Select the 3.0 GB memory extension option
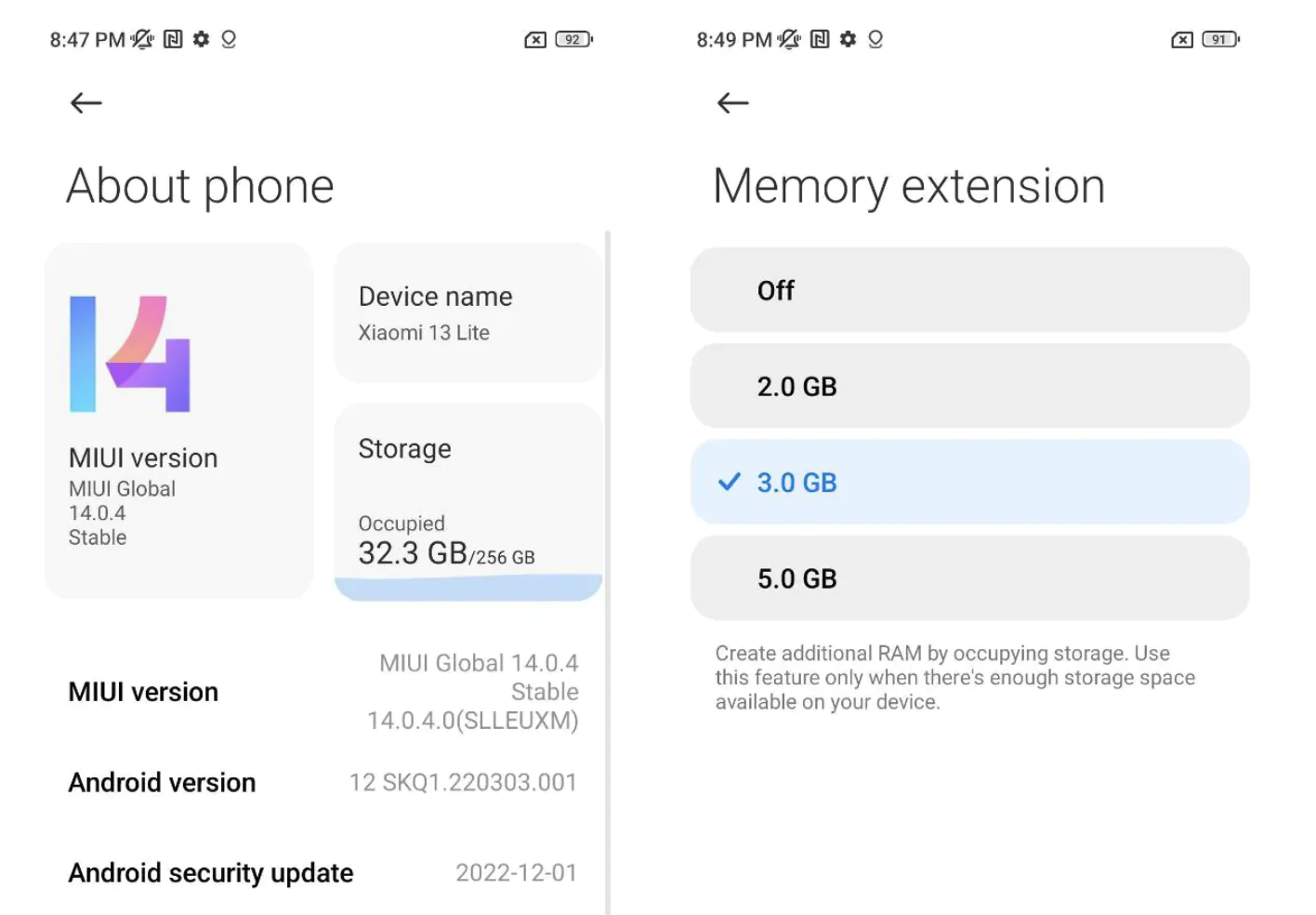Viewport: 1316px width, 915px height. (x=969, y=482)
